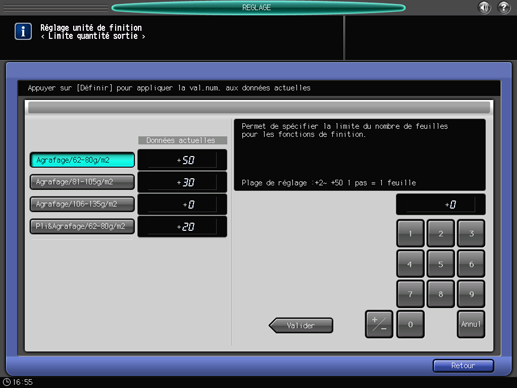Select Agrafage/62-80g/m2 item

[82, 160]
